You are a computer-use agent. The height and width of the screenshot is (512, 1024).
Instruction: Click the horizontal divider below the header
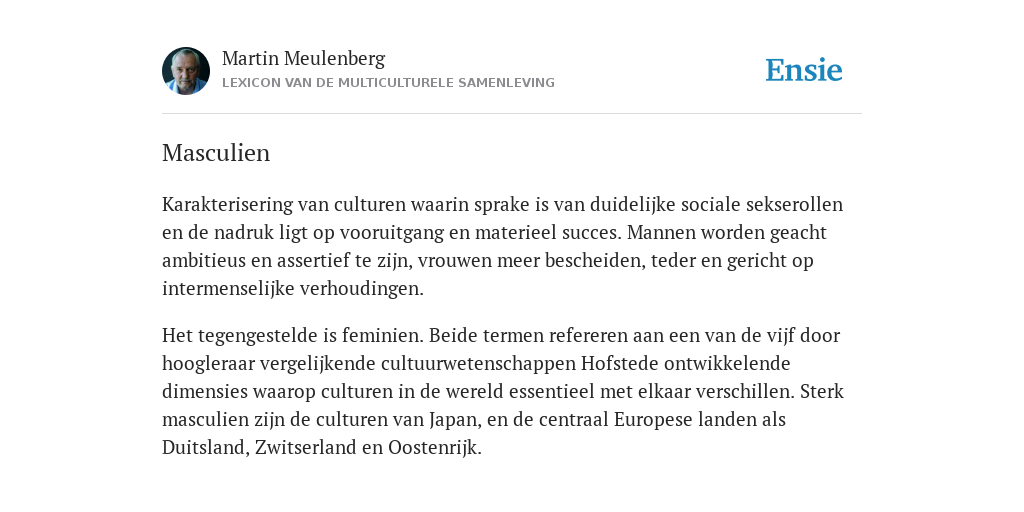(512, 114)
